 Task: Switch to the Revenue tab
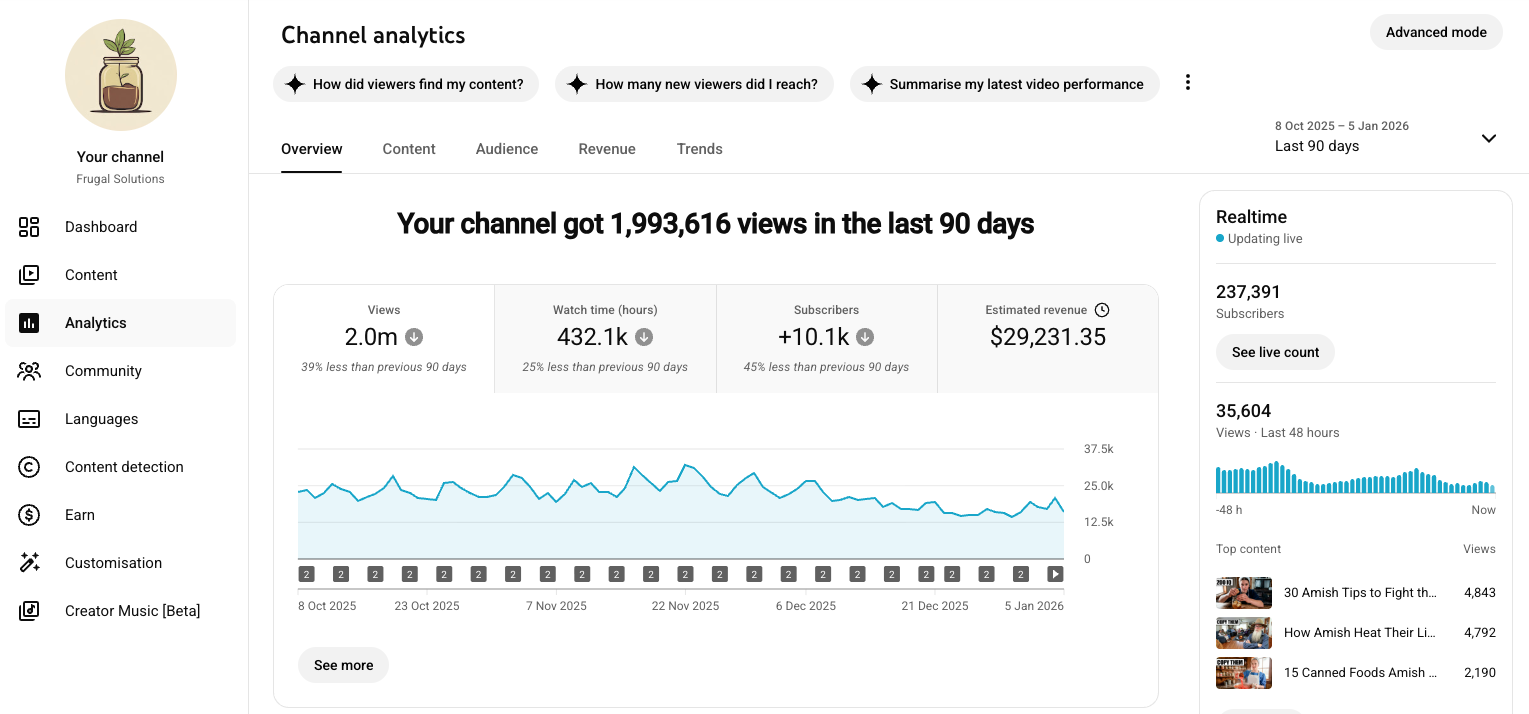(x=607, y=149)
